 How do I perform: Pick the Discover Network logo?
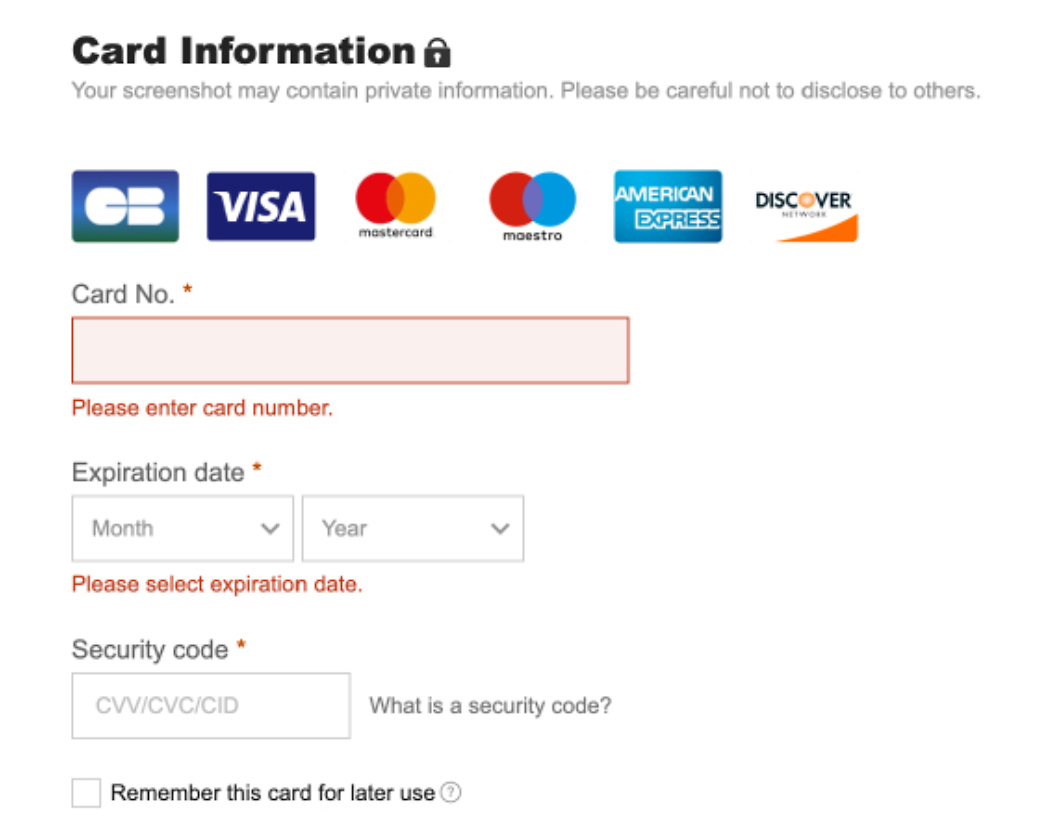pos(805,214)
